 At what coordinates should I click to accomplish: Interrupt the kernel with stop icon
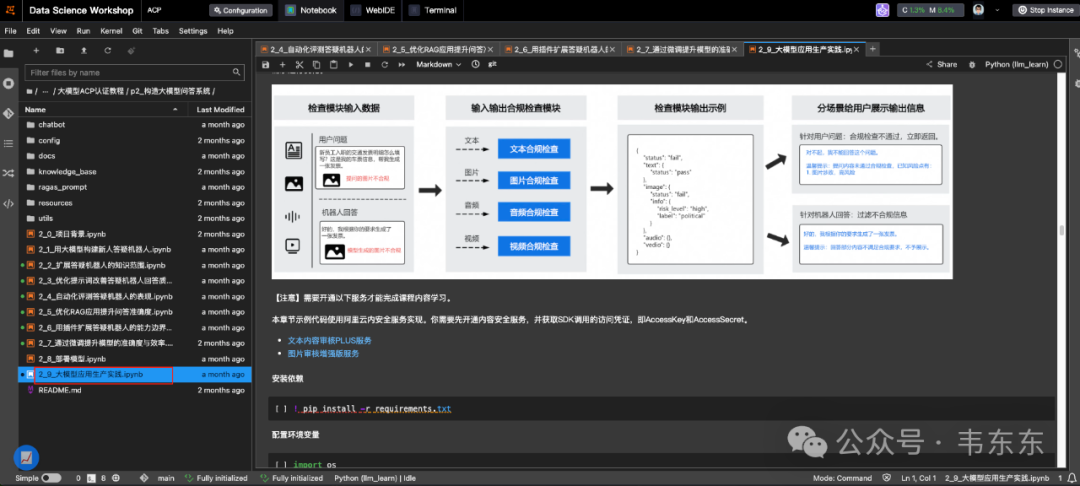click(367, 64)
